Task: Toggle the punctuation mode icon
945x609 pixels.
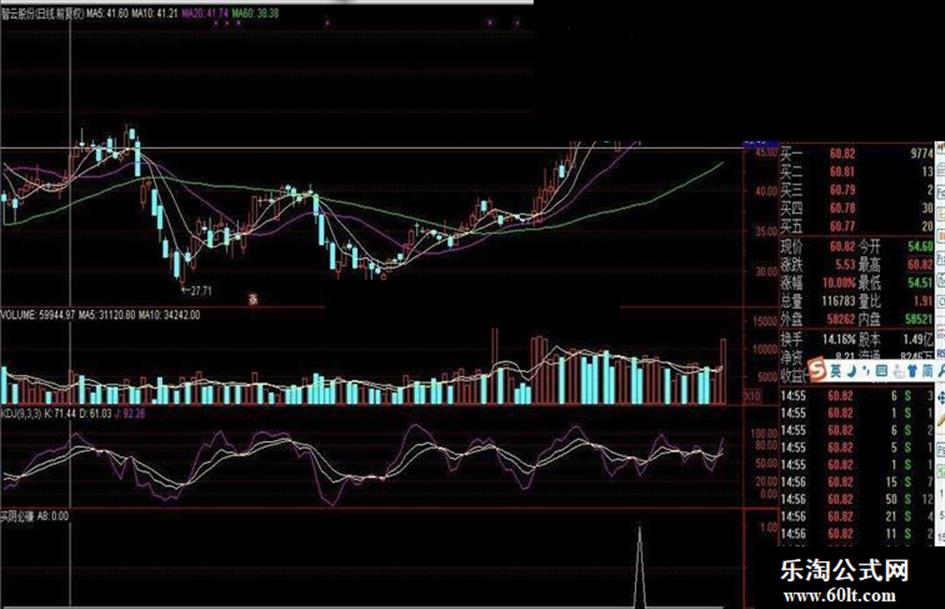Action: click(865, 371)
